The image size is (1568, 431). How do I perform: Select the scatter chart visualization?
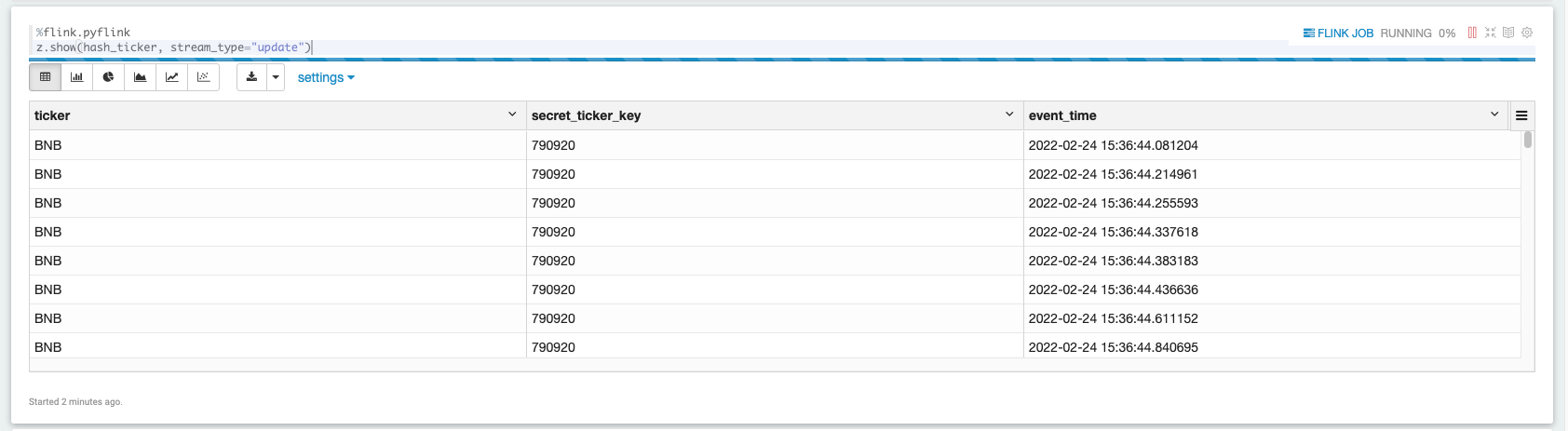[204, 77]
